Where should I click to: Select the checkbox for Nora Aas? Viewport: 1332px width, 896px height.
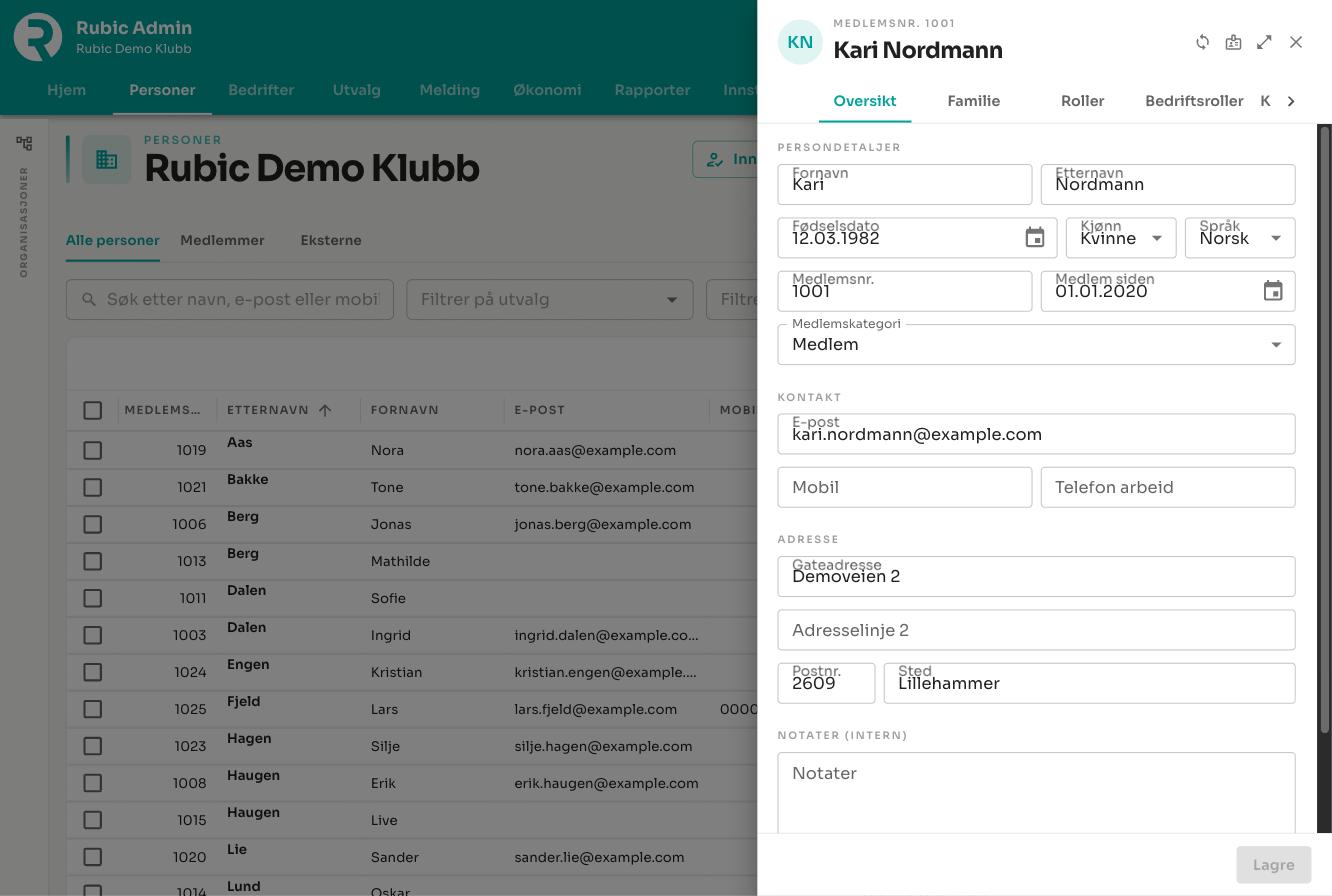[93, 450]
